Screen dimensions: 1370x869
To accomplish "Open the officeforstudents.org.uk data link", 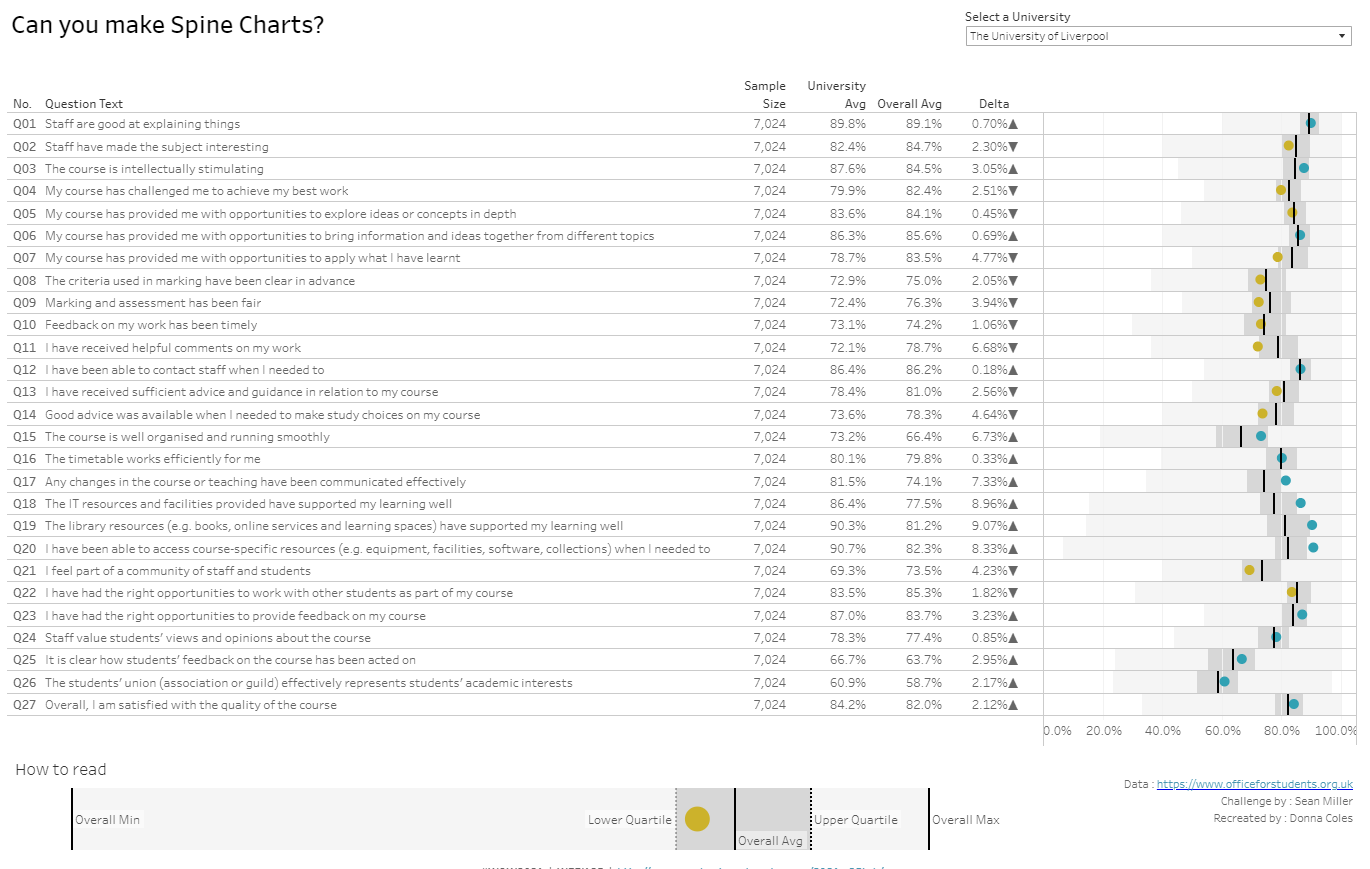I will tap(1254, 784).
